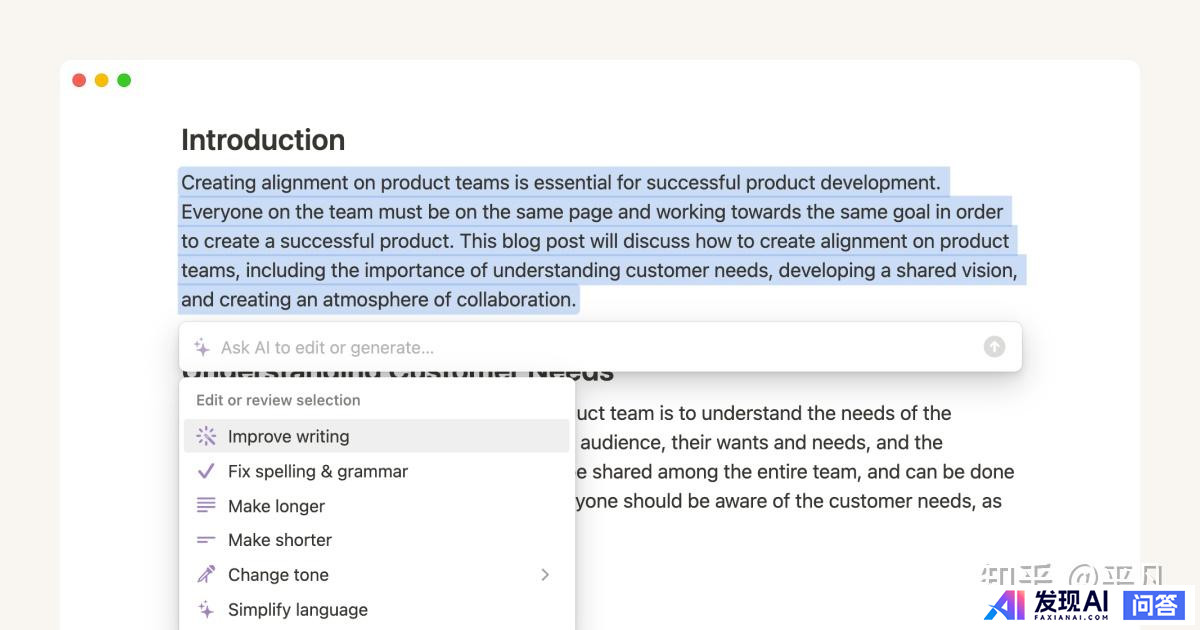Expand the Change tone submenu chevron

click(x=545, y=575)
